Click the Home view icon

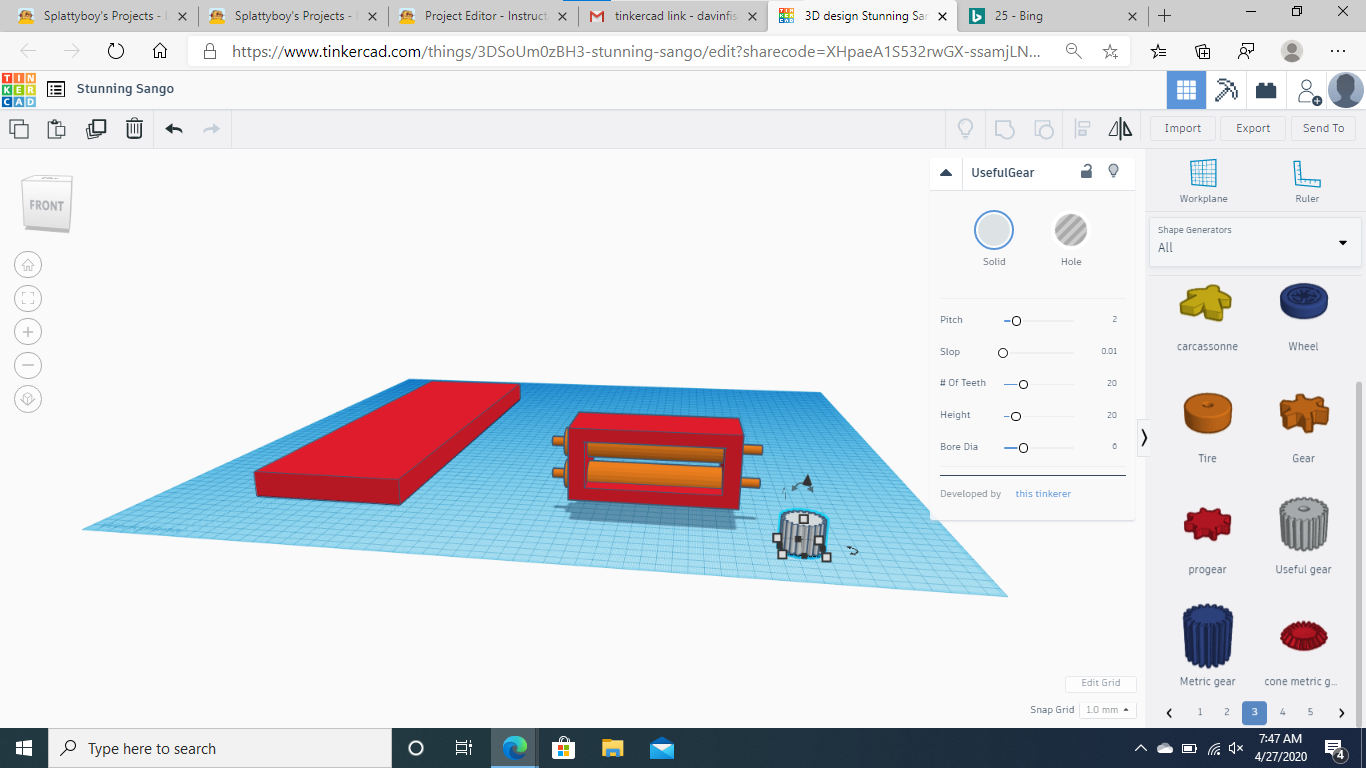(x=28, y=265)
